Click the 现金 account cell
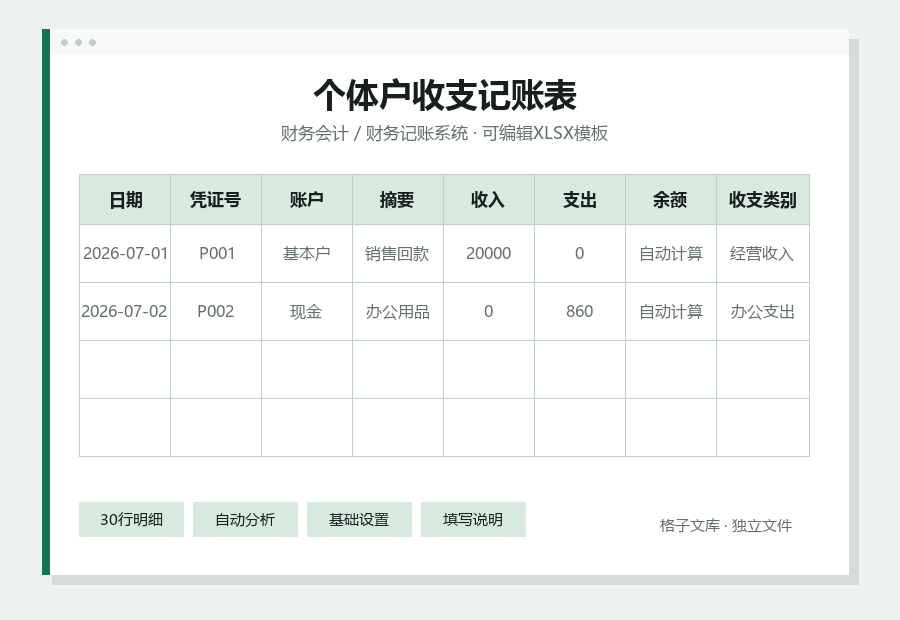This screenshot has height=620, width=900. pos(307,312)
